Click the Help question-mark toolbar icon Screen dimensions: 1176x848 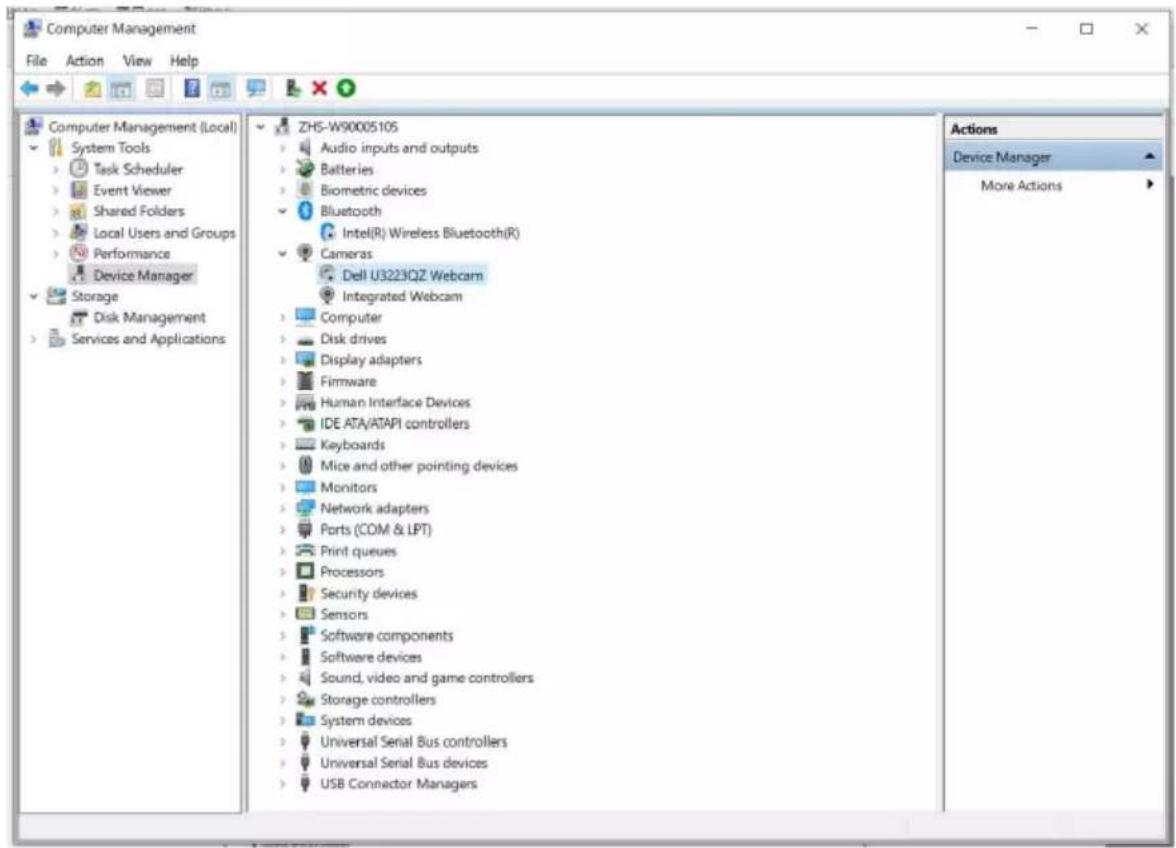[x=192, y=88]
